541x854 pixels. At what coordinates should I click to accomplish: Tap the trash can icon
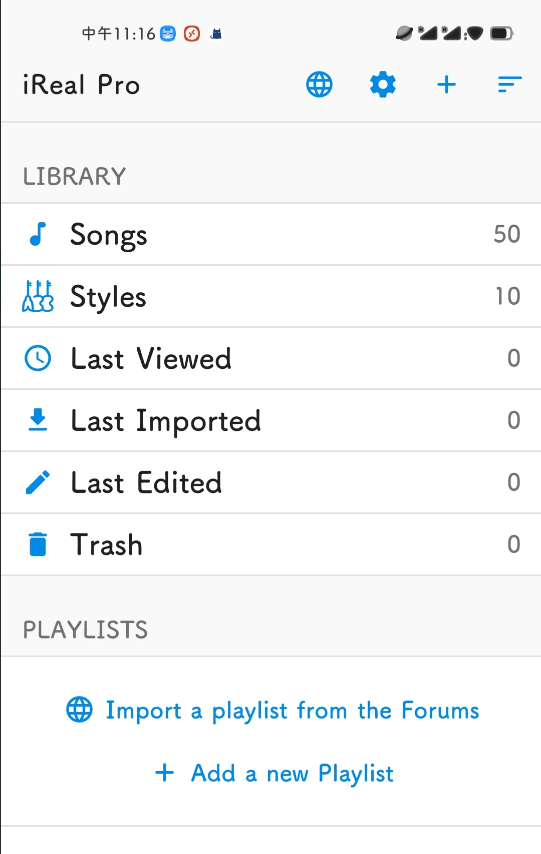[x=38, y=544]
